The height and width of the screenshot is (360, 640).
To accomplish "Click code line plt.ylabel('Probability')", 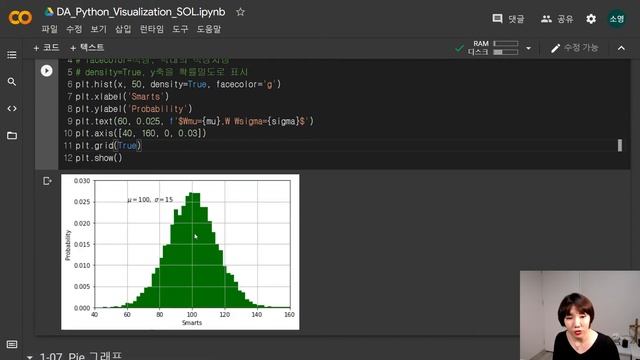I will (x=133, y=109).
